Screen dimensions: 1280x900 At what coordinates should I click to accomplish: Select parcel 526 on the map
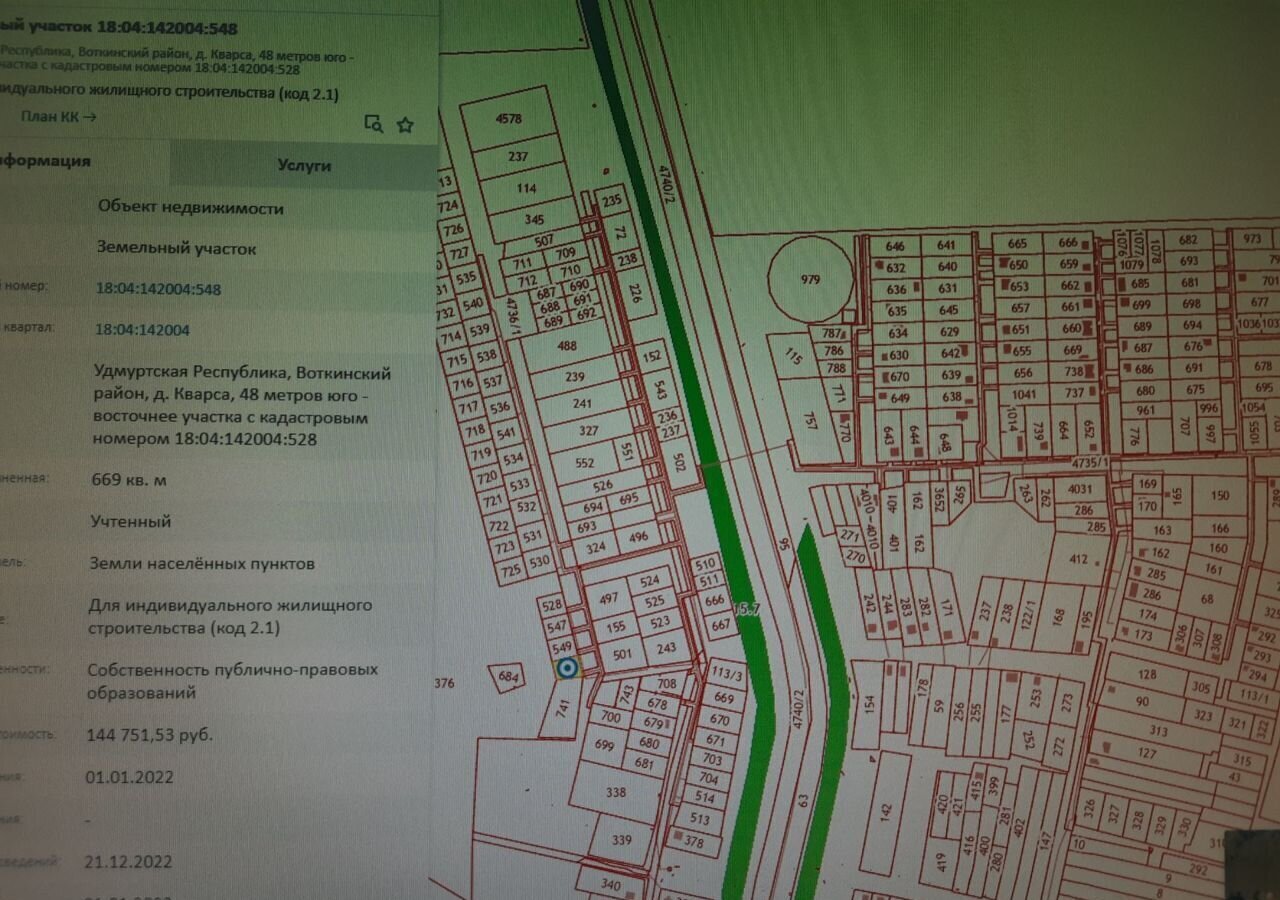coord(602,486)
